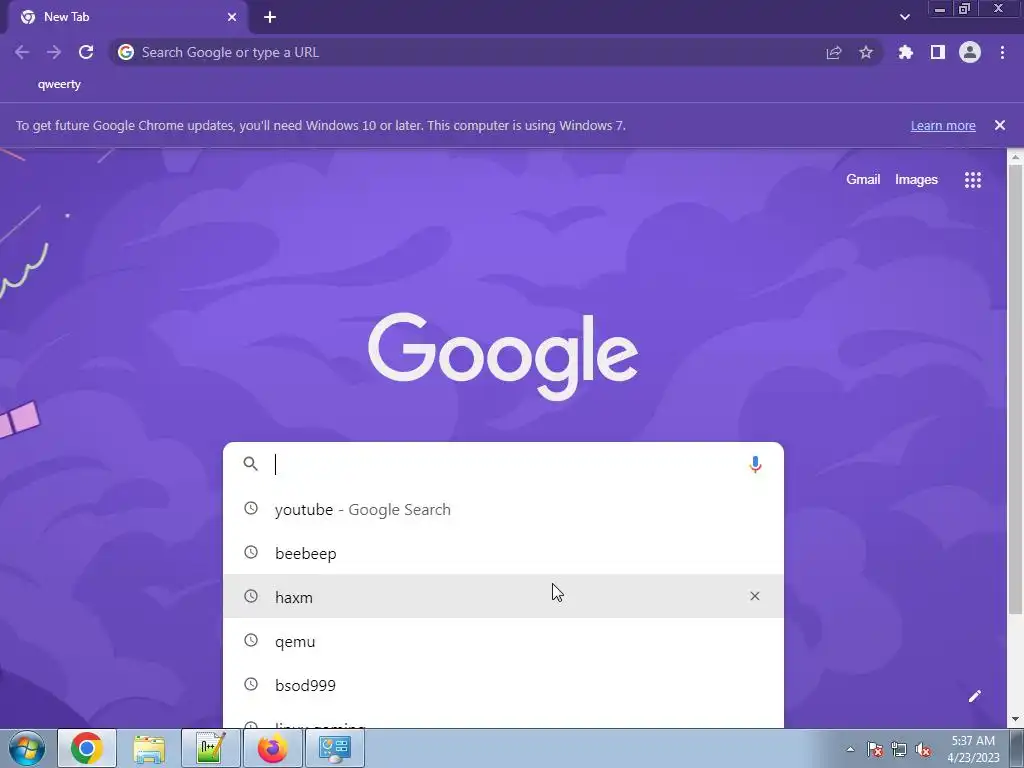
Task: Bookmark this tab with the star icon
Action: tap(866, 52)
